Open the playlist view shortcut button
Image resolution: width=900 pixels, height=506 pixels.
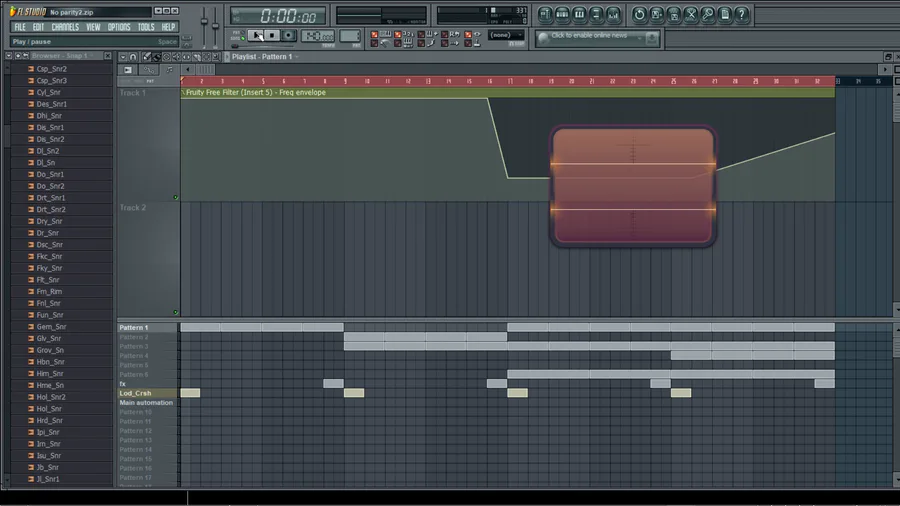click(x=545, y=14)
